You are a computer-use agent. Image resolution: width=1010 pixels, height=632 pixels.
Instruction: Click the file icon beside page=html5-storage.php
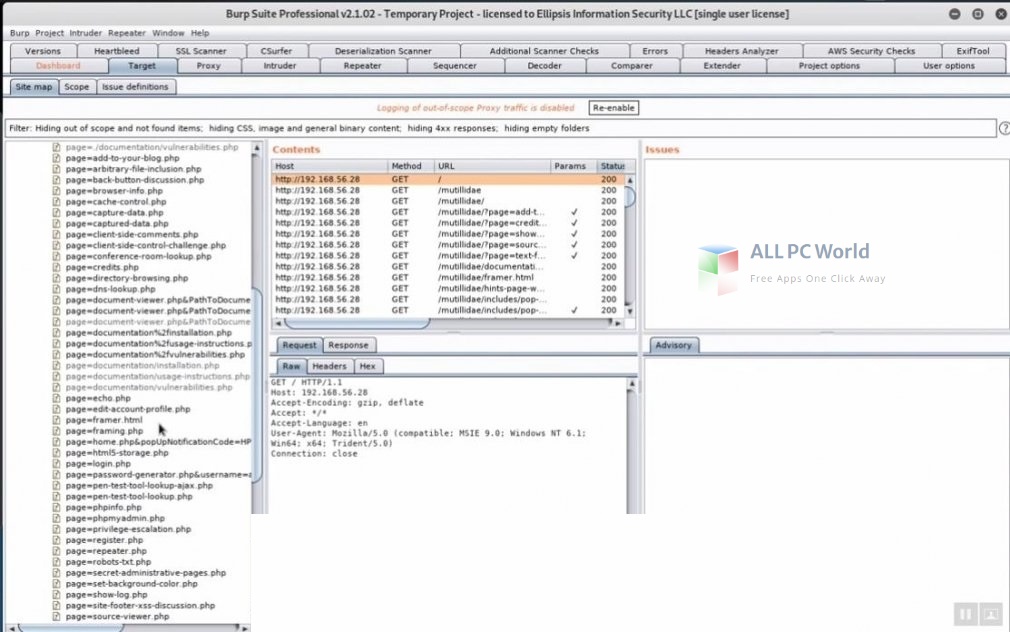point(57,453)
